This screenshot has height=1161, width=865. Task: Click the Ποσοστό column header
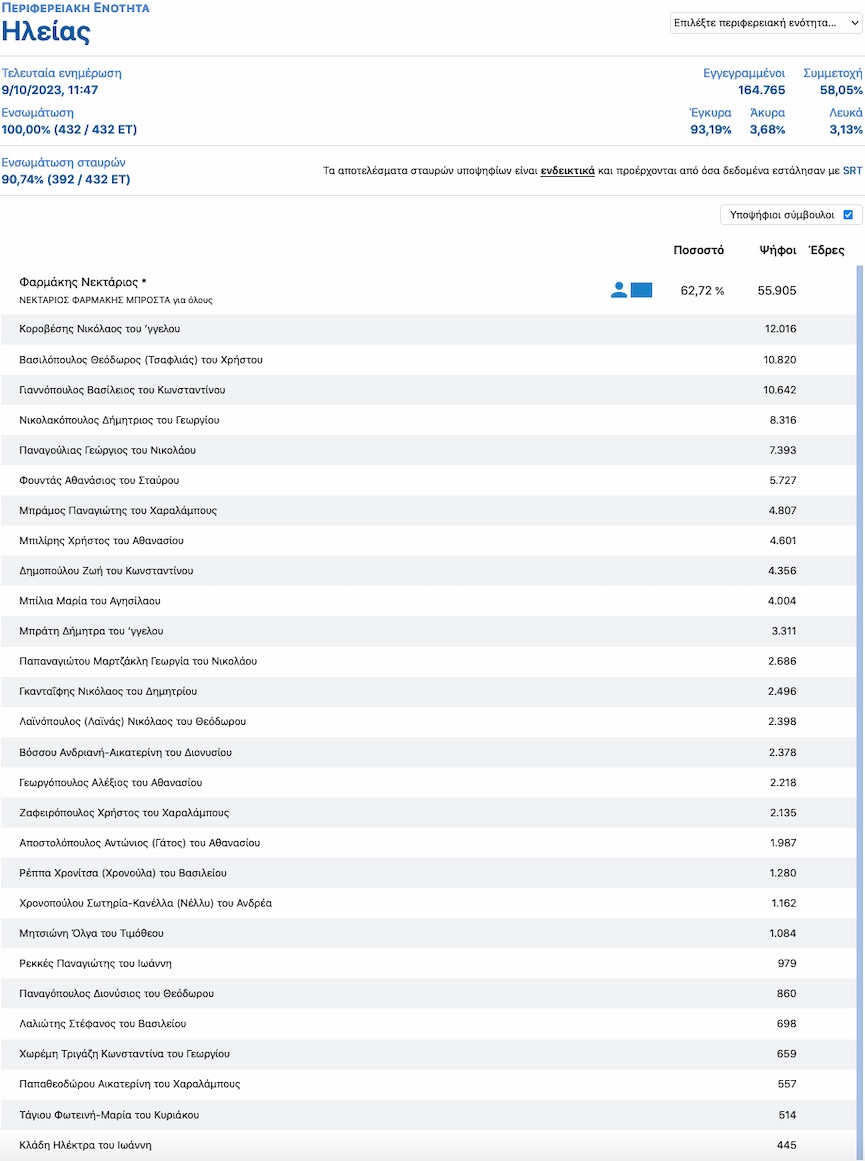click(698, 250)
